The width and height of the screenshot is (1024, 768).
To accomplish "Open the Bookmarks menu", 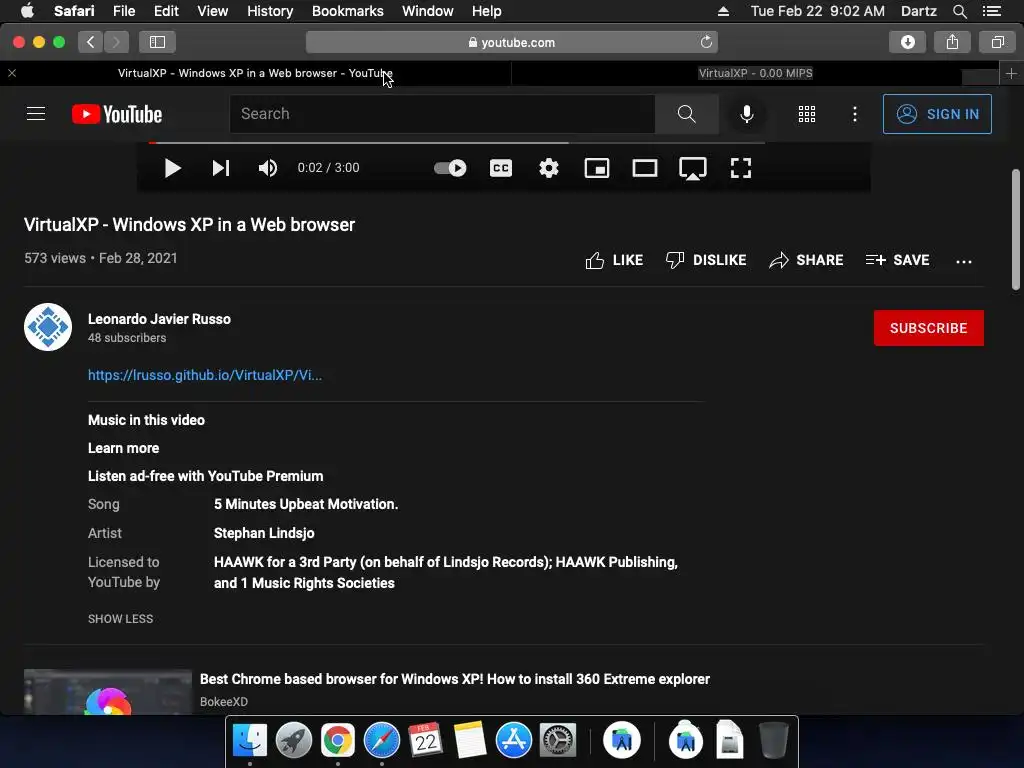I will [x=347, y=11].
